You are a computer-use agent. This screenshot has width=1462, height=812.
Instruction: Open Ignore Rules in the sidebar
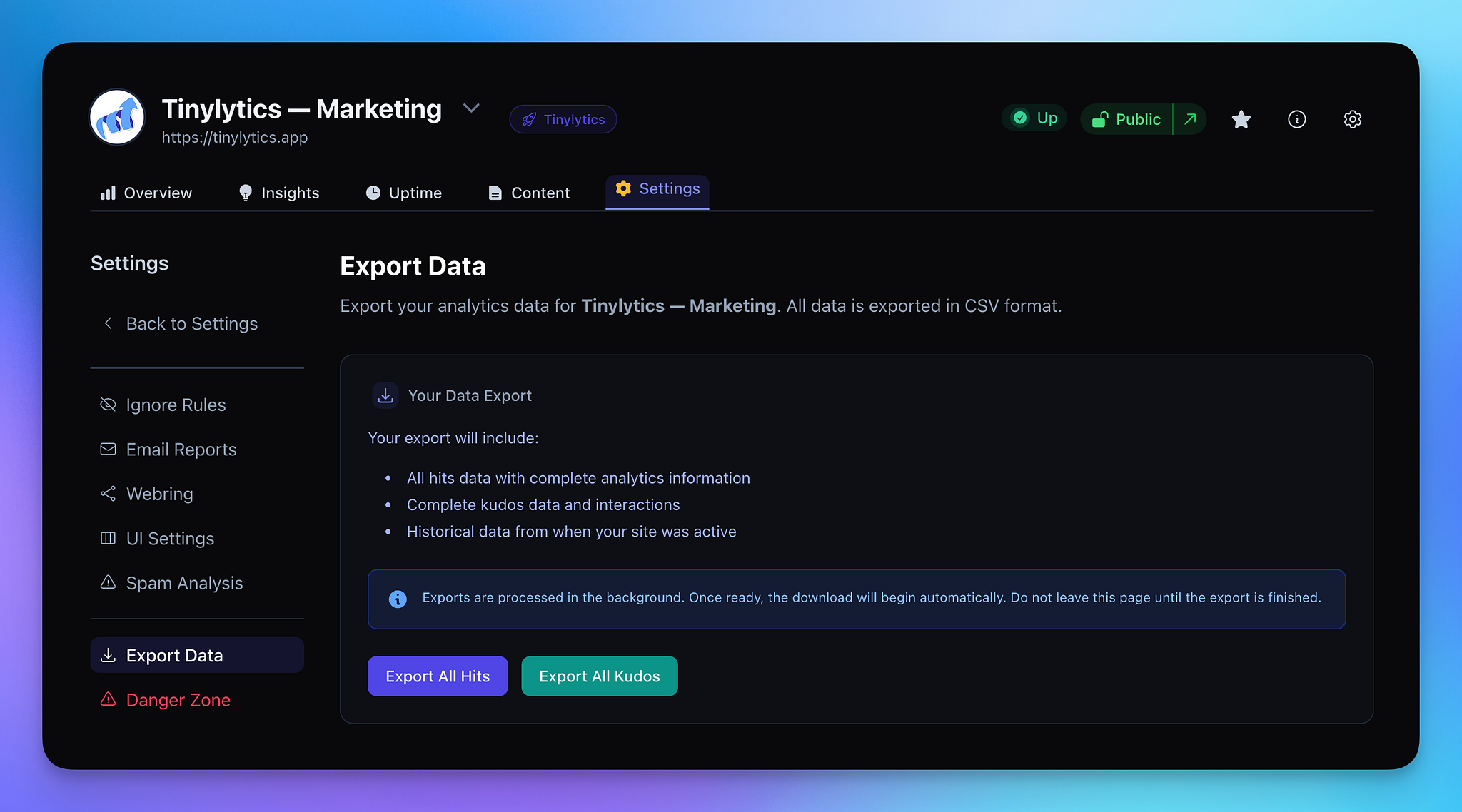click(176, 405)
